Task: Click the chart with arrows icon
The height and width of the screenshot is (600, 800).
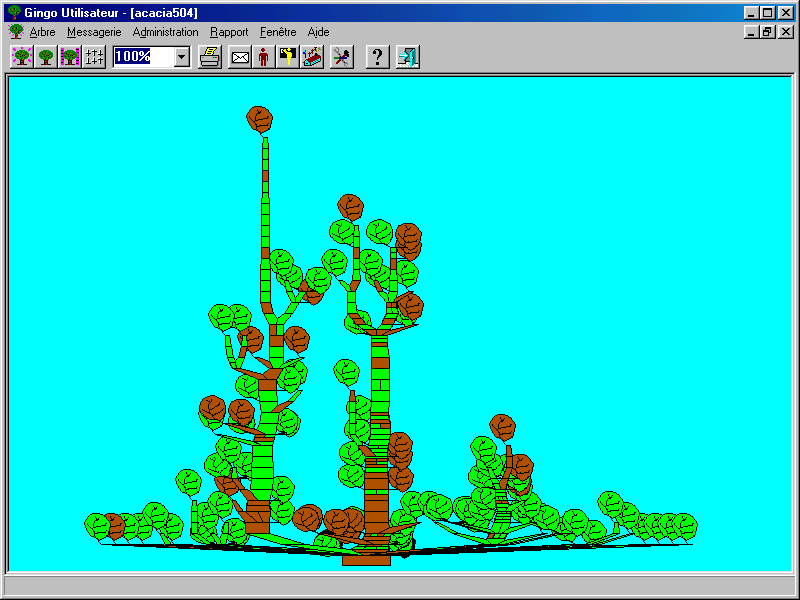Action: (312, 57)
